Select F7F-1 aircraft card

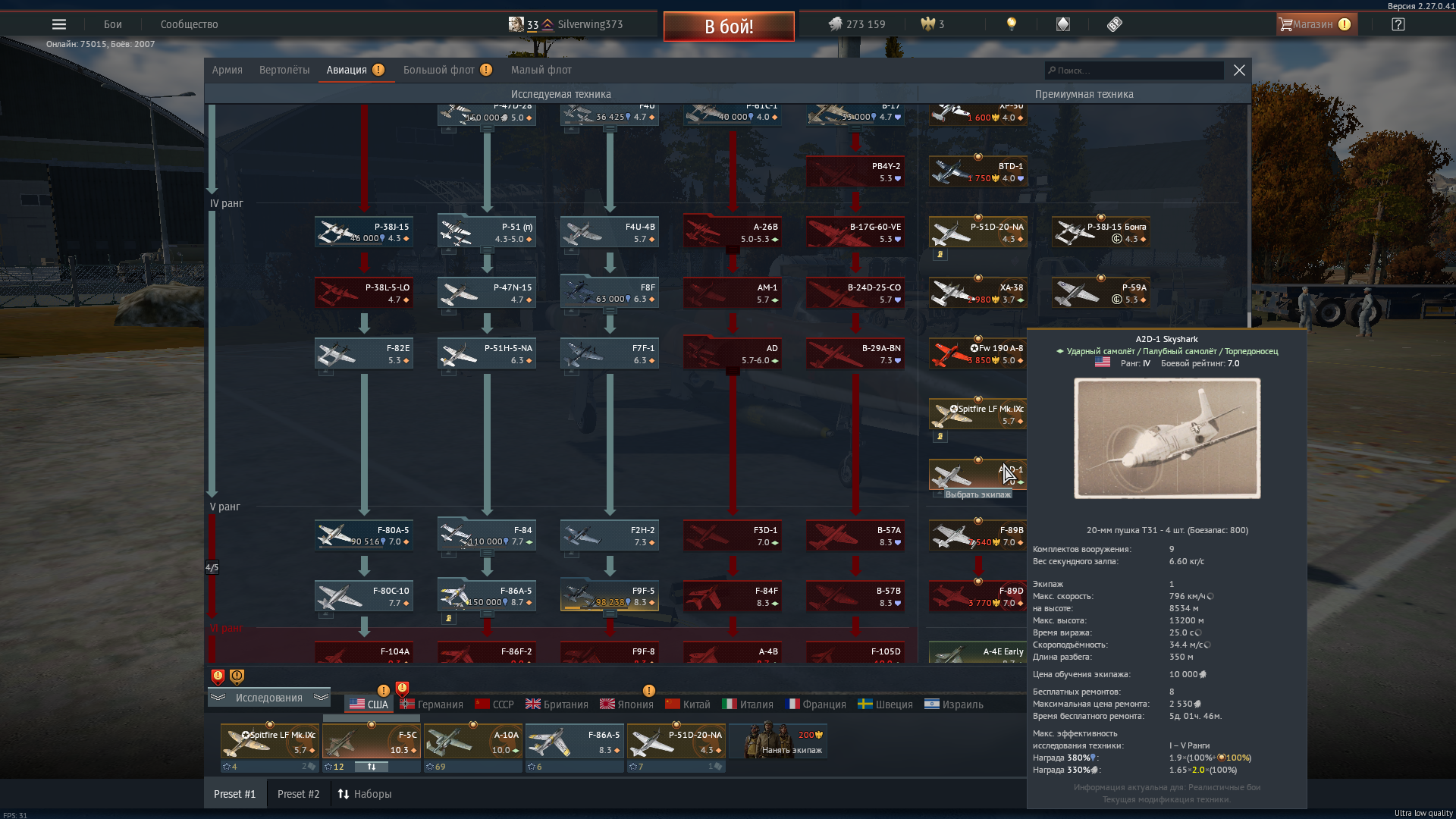610,353
